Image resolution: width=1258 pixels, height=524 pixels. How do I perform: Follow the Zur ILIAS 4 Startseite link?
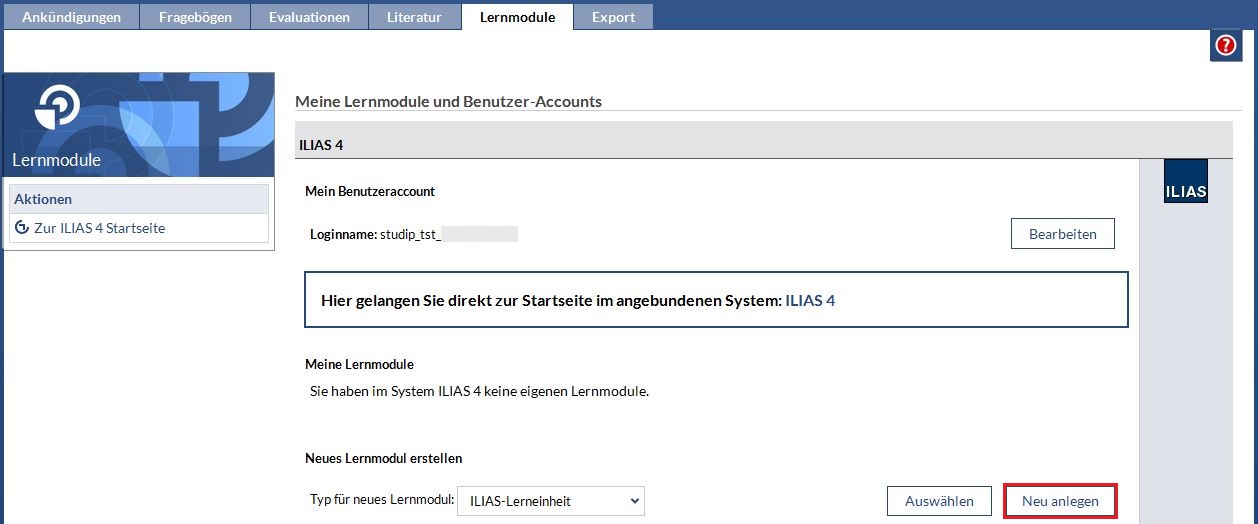99,228
